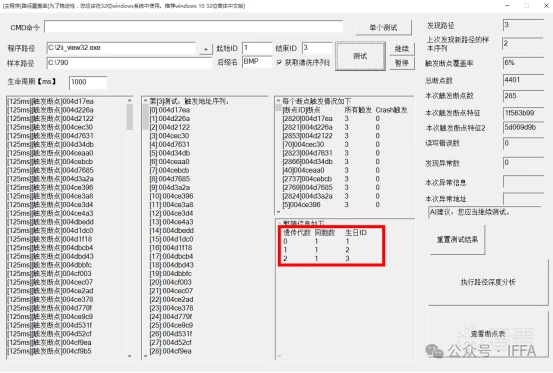Click the empty 本次异常信息 field
This screenshot has height=373, width=553.
pyautogui.click(x=523, y=182)
